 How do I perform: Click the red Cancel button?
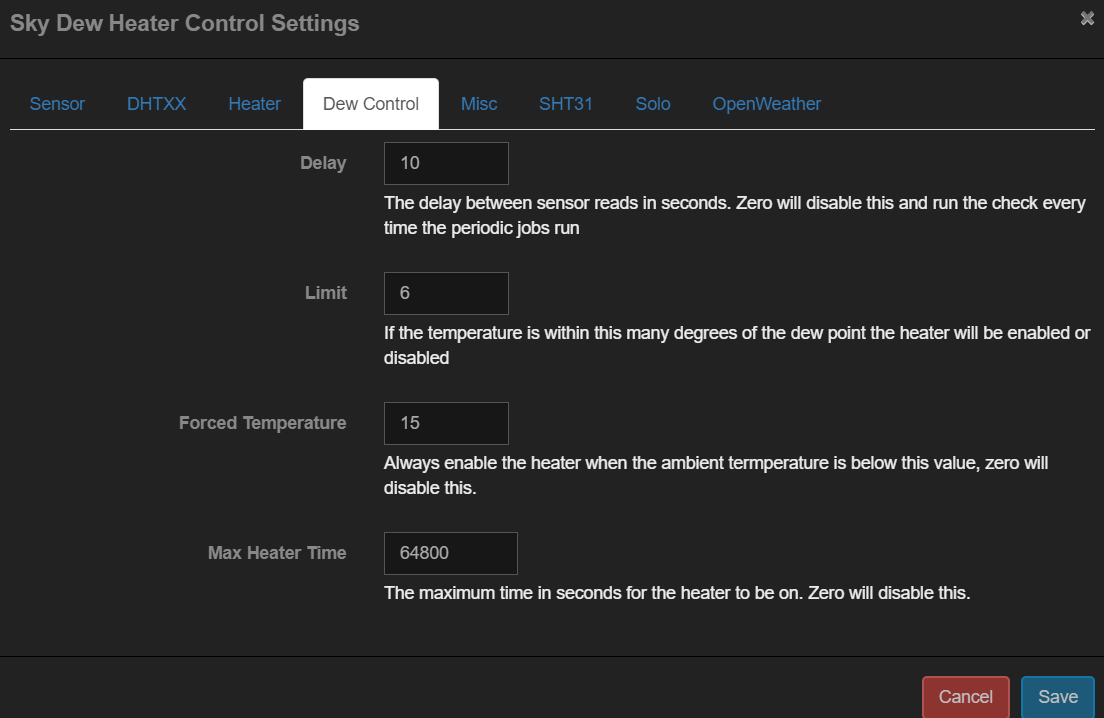tap(965, 697)
